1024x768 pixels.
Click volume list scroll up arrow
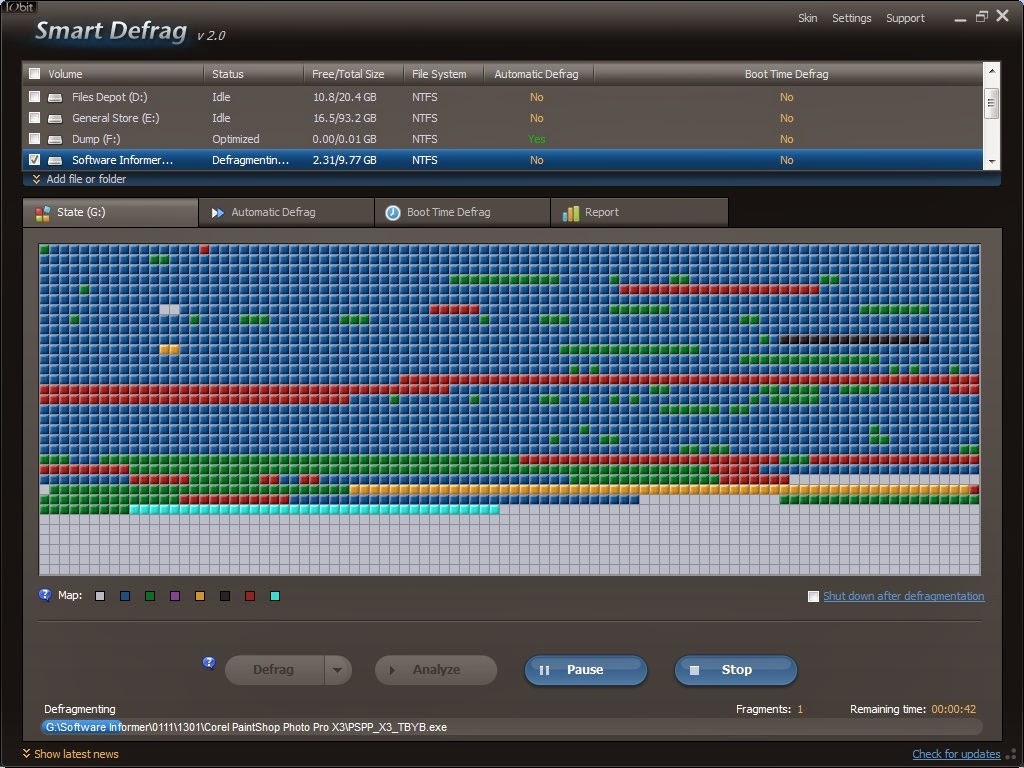coord(991,71)
